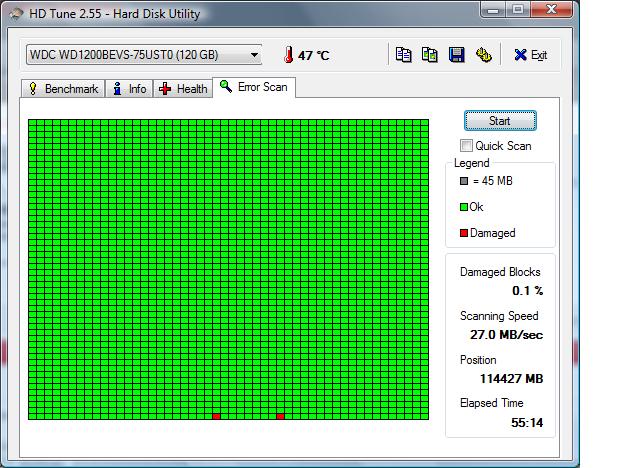Click the 114427 MB position value
Screen dimensions: 640x468
coord(511,379)
